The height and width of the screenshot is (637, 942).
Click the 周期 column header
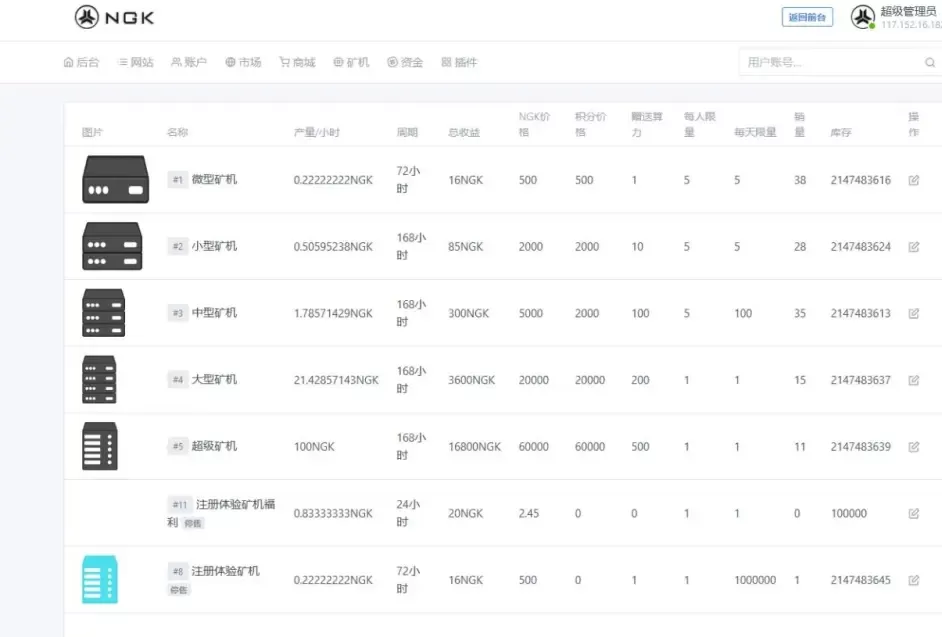(407, 132)
